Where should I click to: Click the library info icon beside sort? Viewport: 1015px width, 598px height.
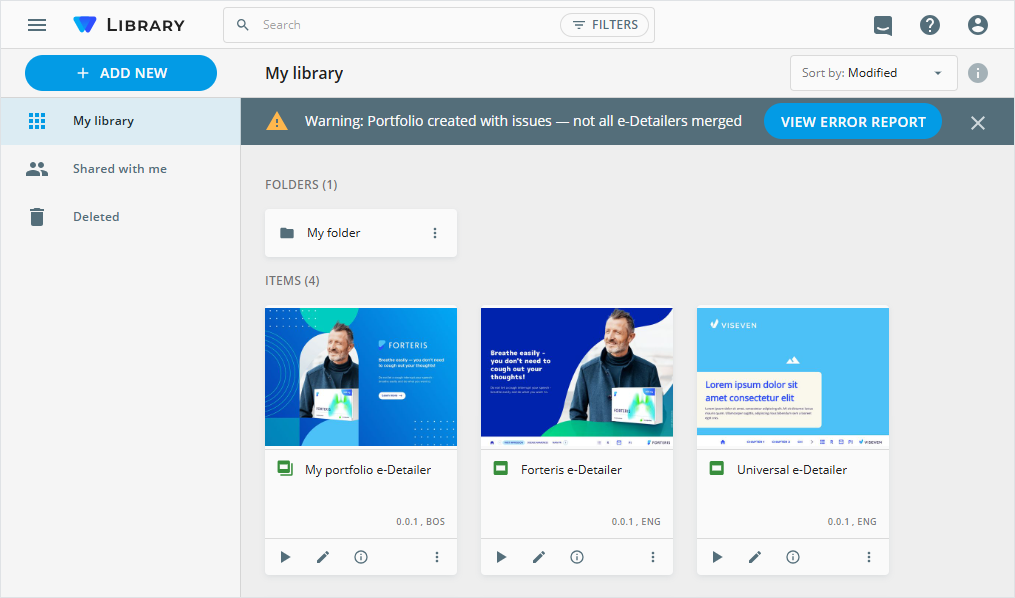978,73
